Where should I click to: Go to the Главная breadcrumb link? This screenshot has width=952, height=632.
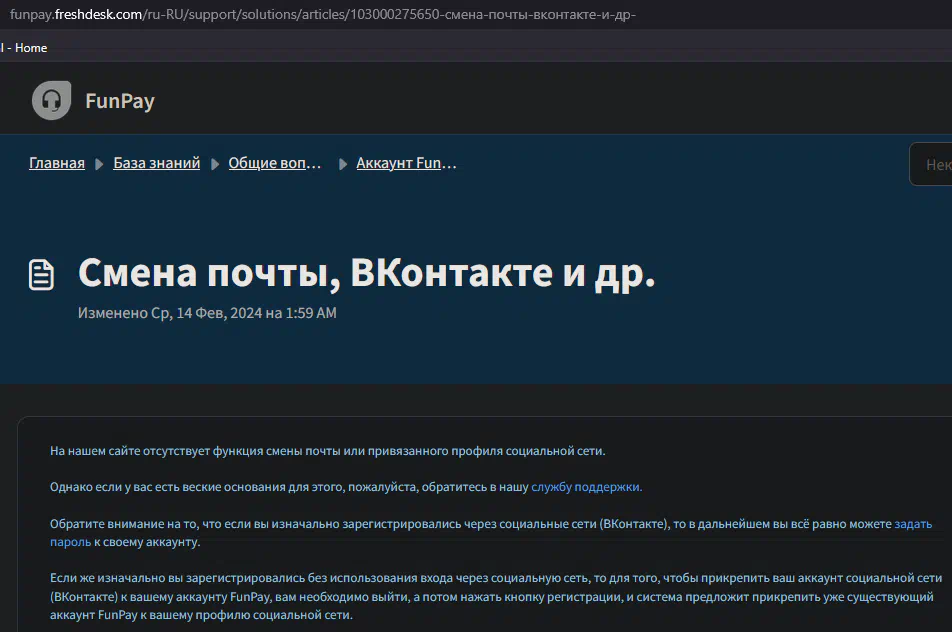[57, 163]
